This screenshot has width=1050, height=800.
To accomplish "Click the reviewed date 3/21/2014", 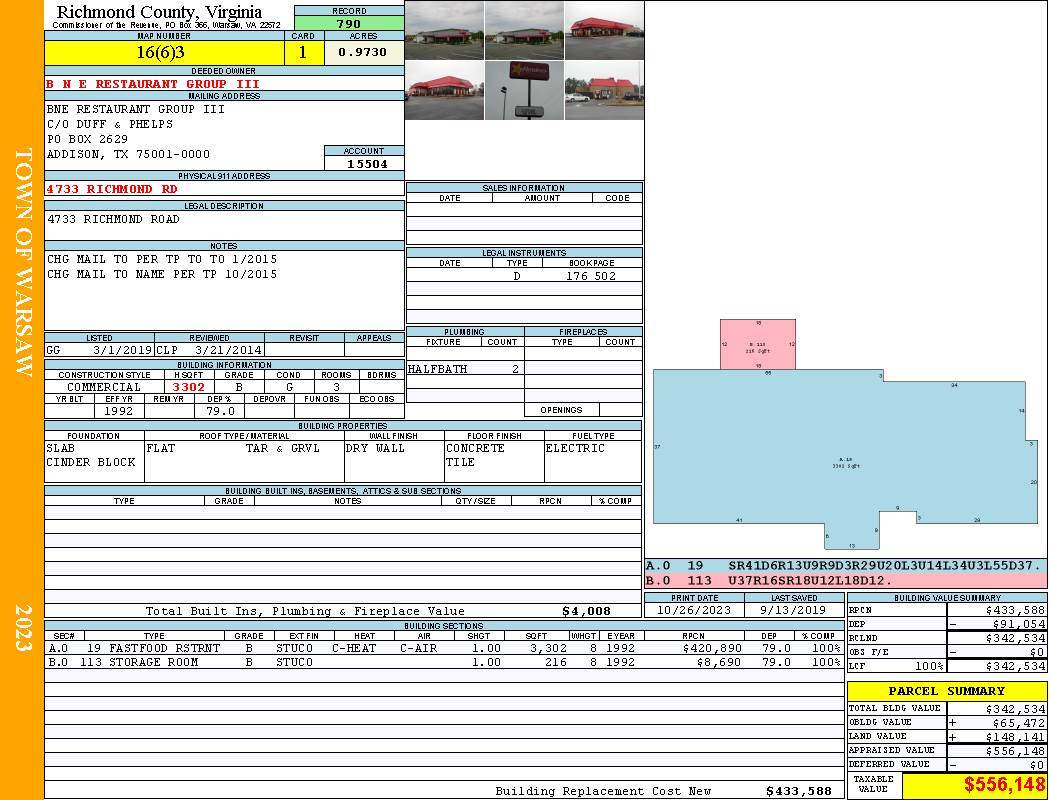I will 226,349.
